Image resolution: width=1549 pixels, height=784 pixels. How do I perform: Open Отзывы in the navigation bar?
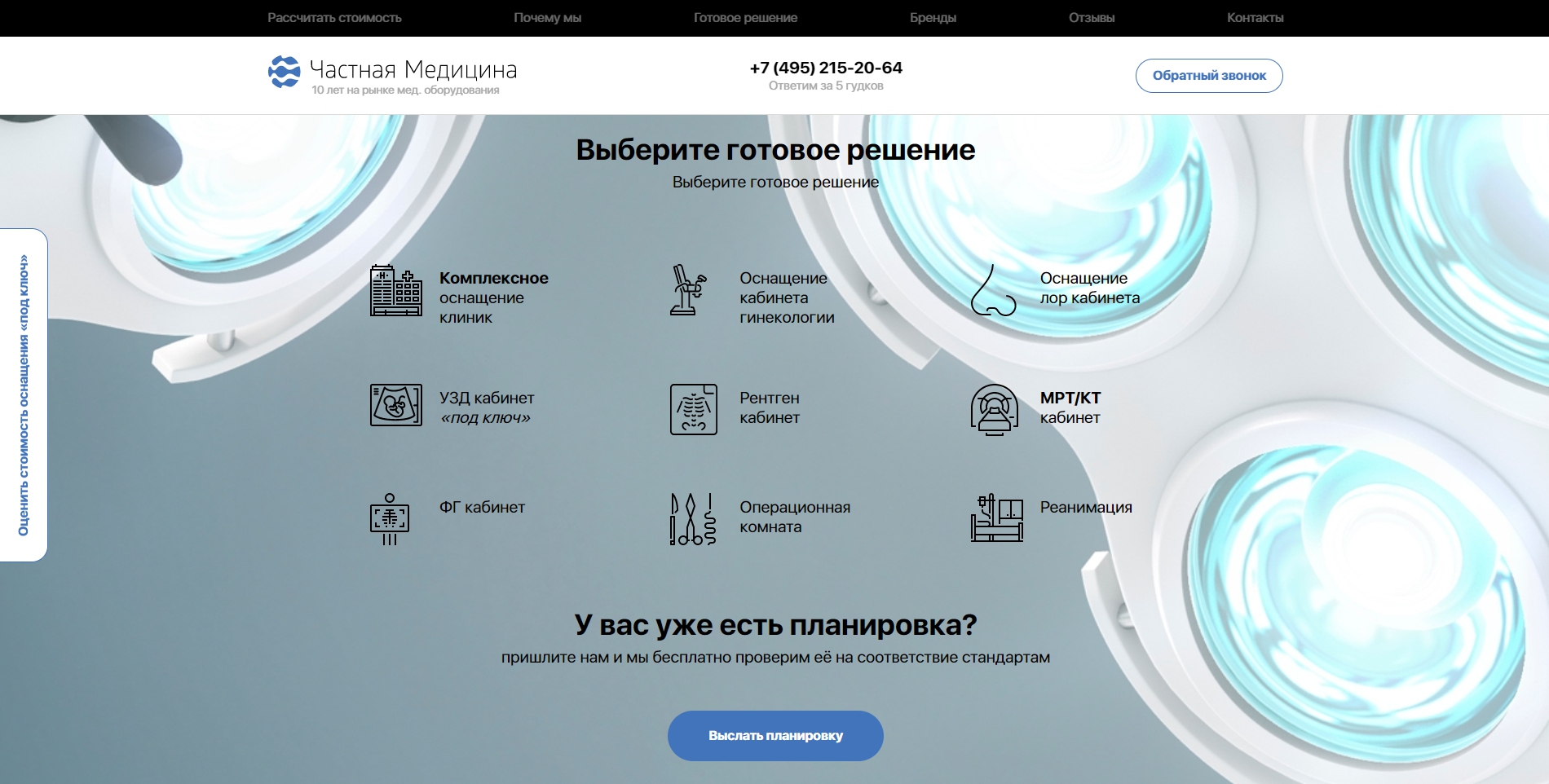point(1092,18)
